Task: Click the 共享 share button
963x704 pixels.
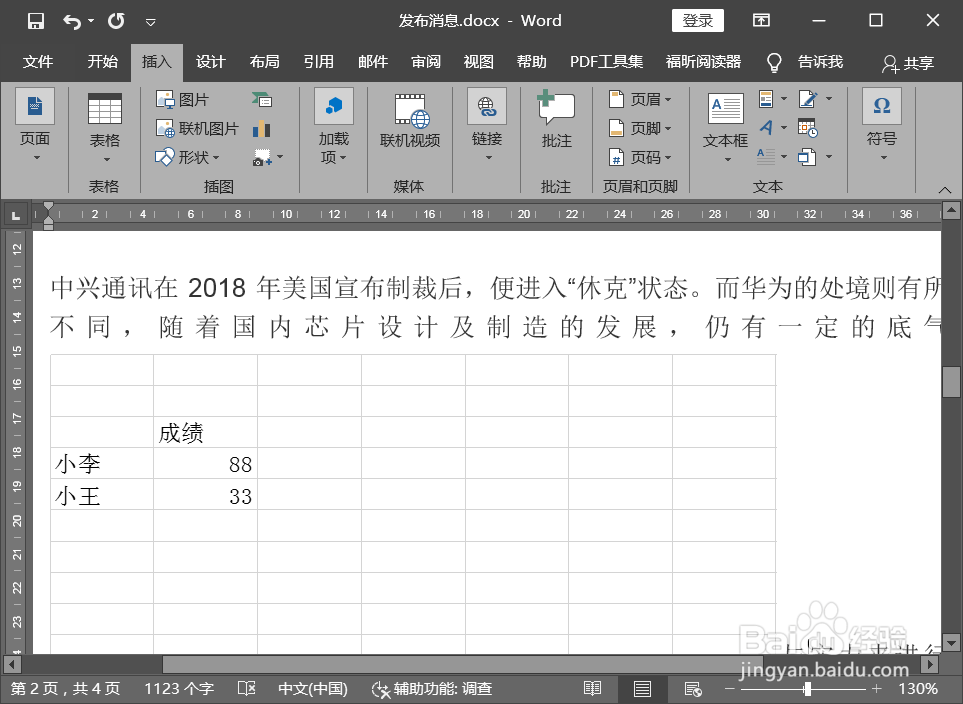Action: [908, 63]
